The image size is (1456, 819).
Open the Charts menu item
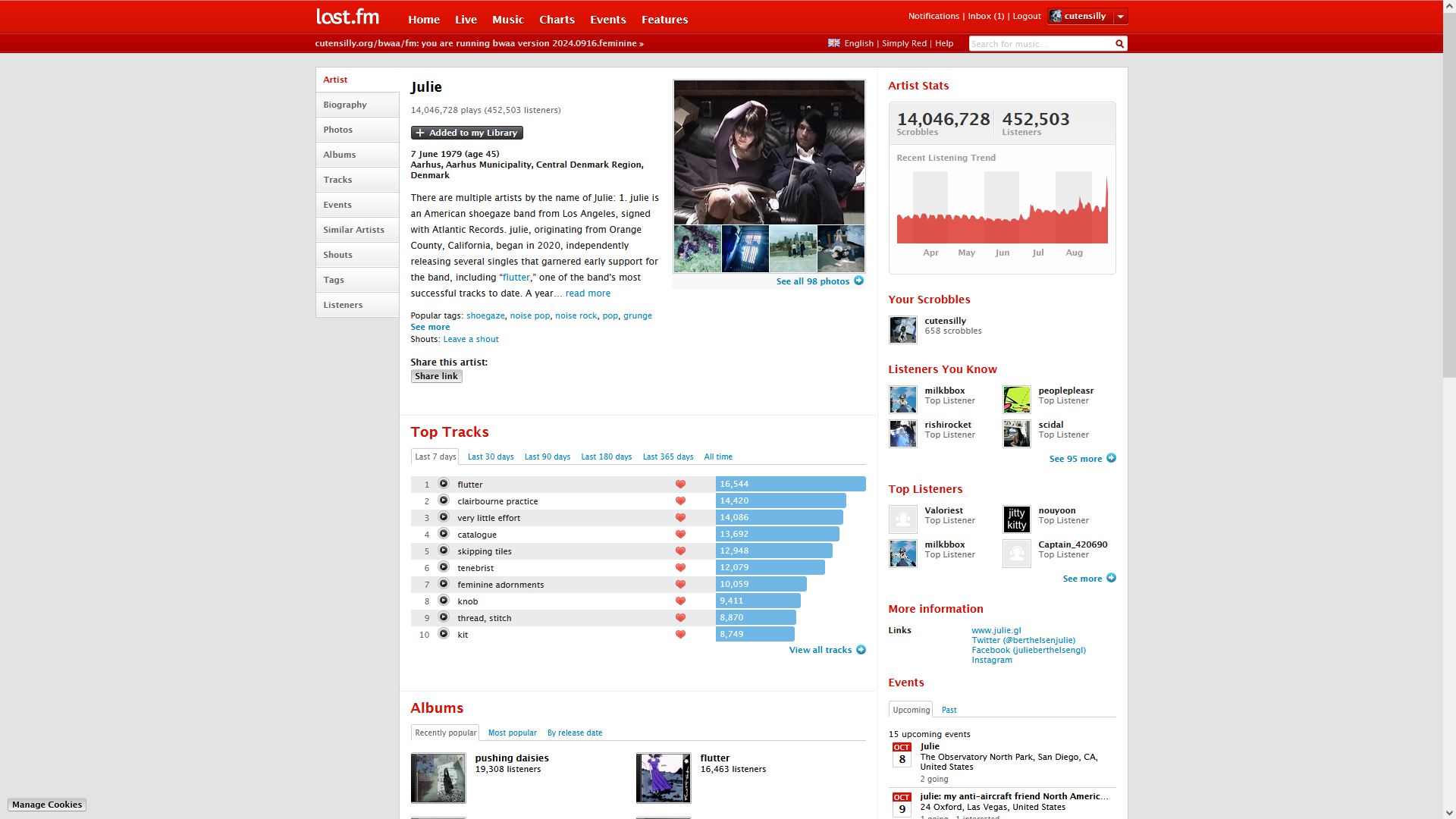point(556,20)
